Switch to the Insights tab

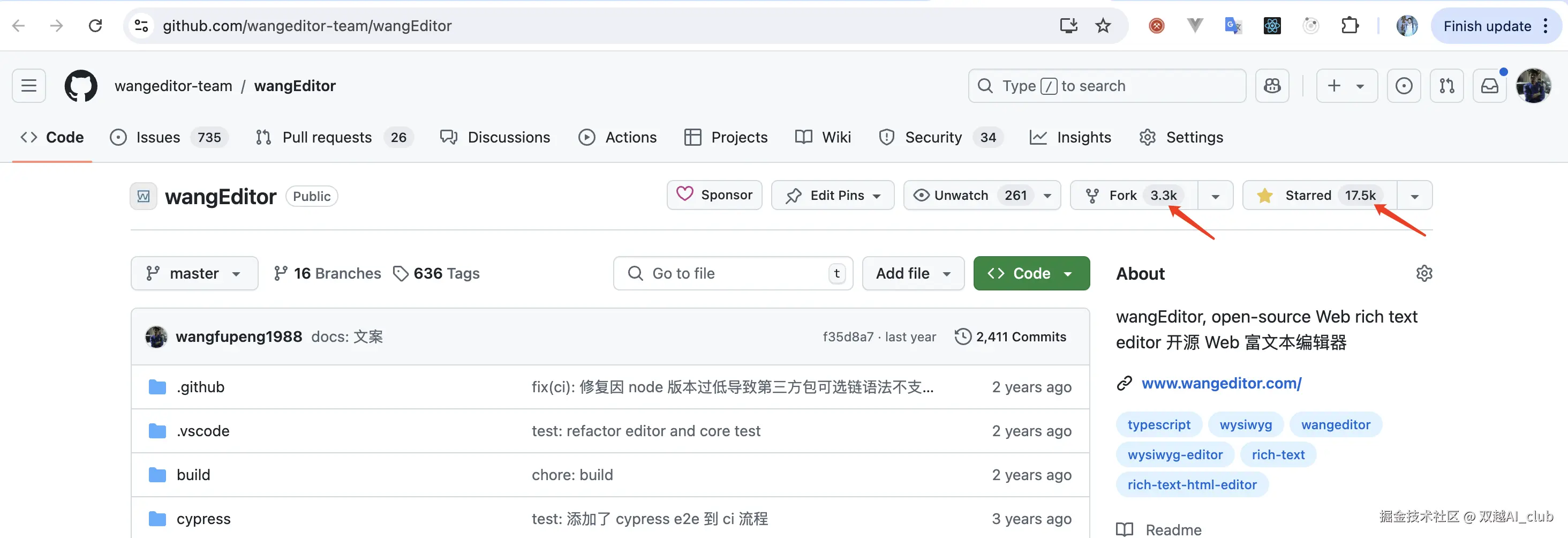coord(1070,137)
